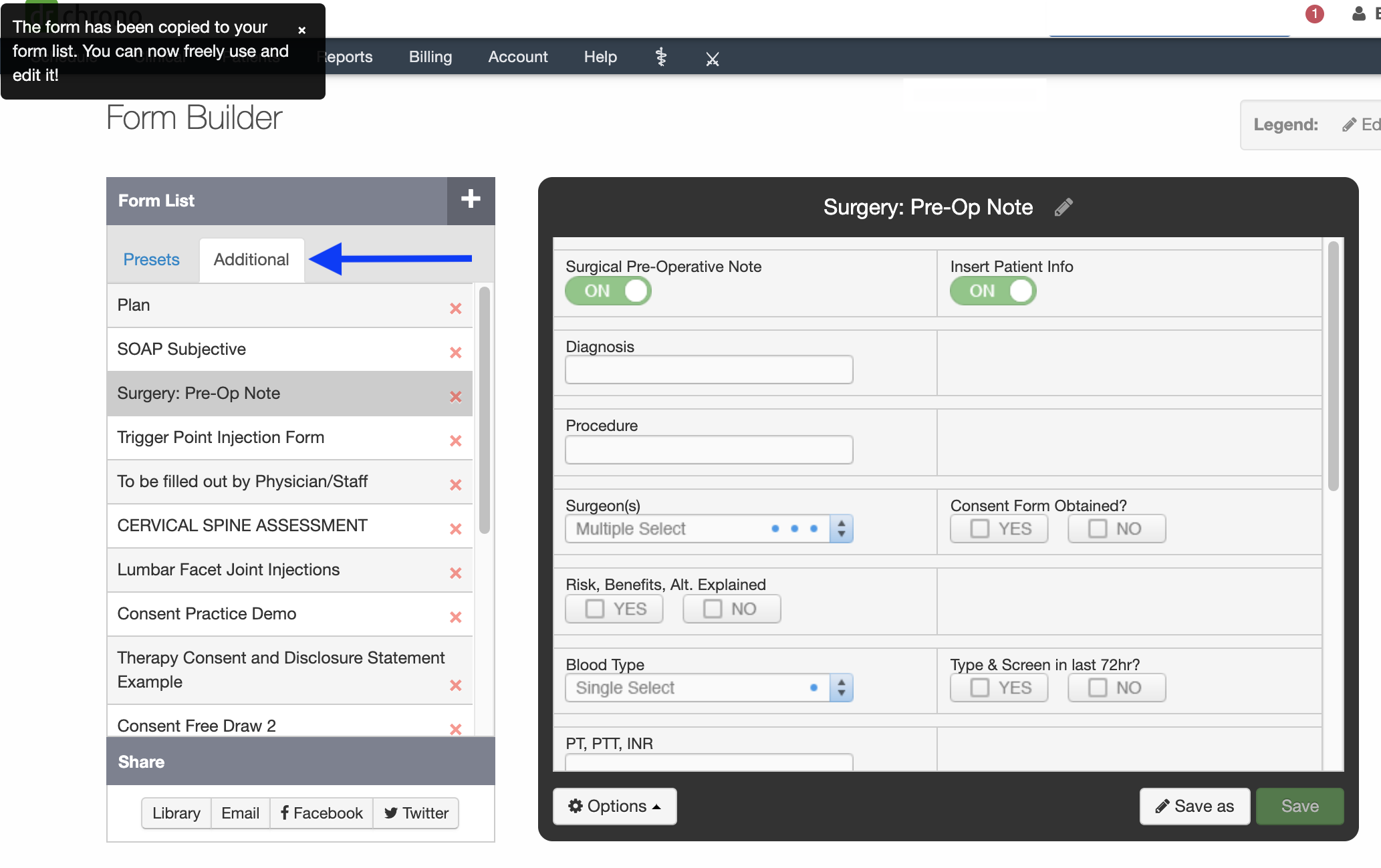This screenshot has height=868, width=1381.
Task: Share form to Library
Action: (176, 813)
